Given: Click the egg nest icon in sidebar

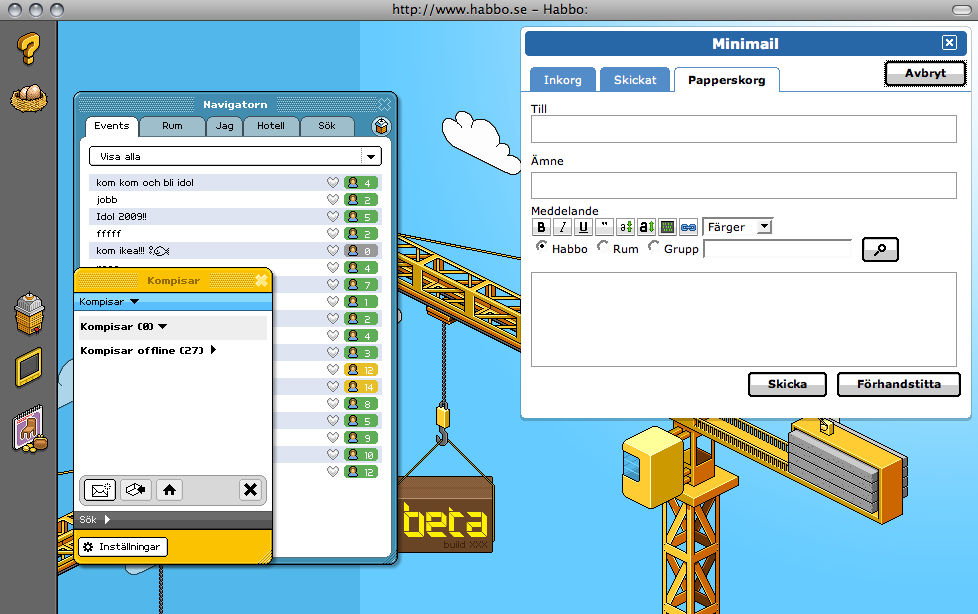Looking at the screenshot, I should coord(28,97).
